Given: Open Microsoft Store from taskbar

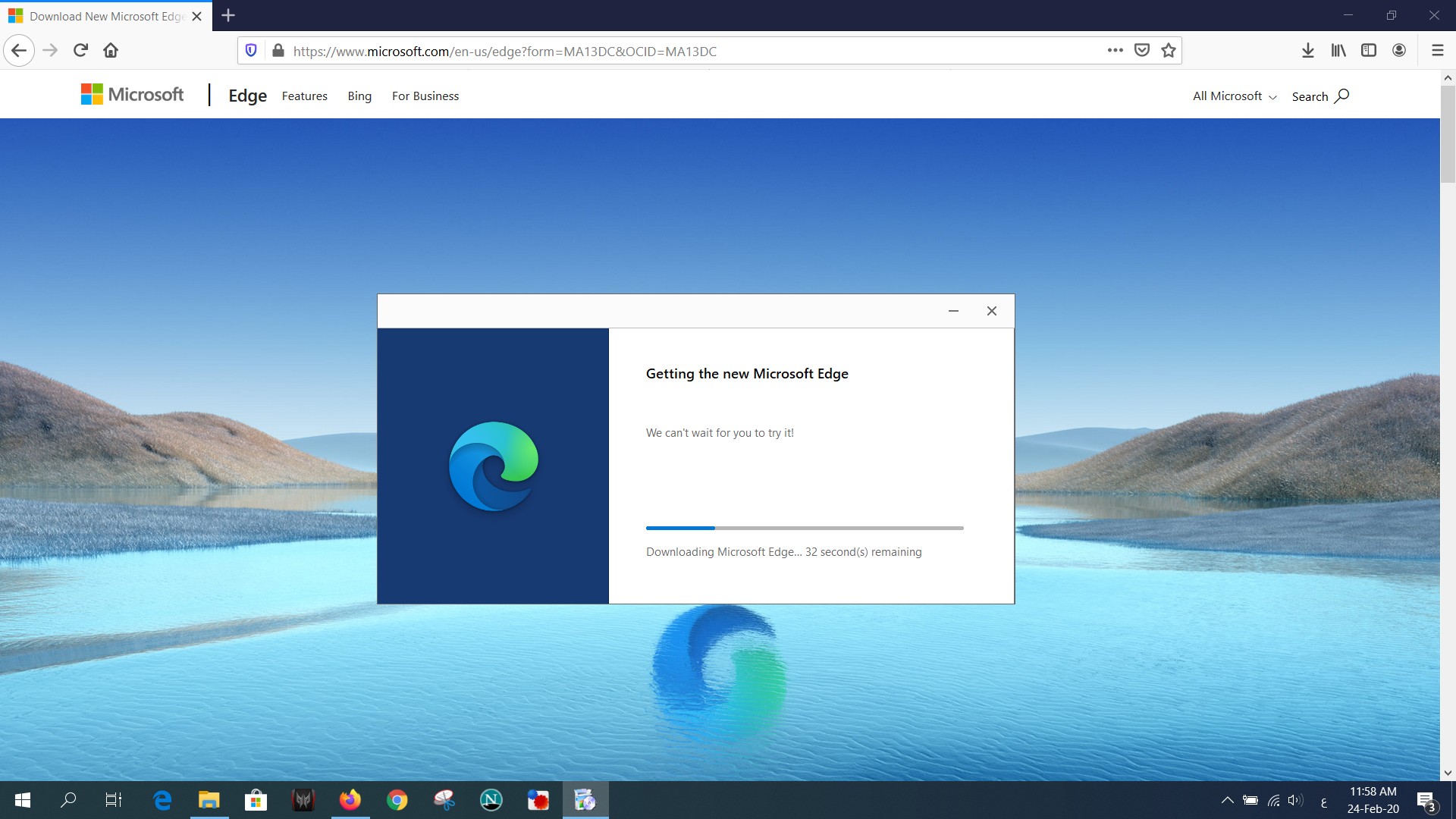Looking at the screenshot, I should pyautogui.click(x=256, y=800).
